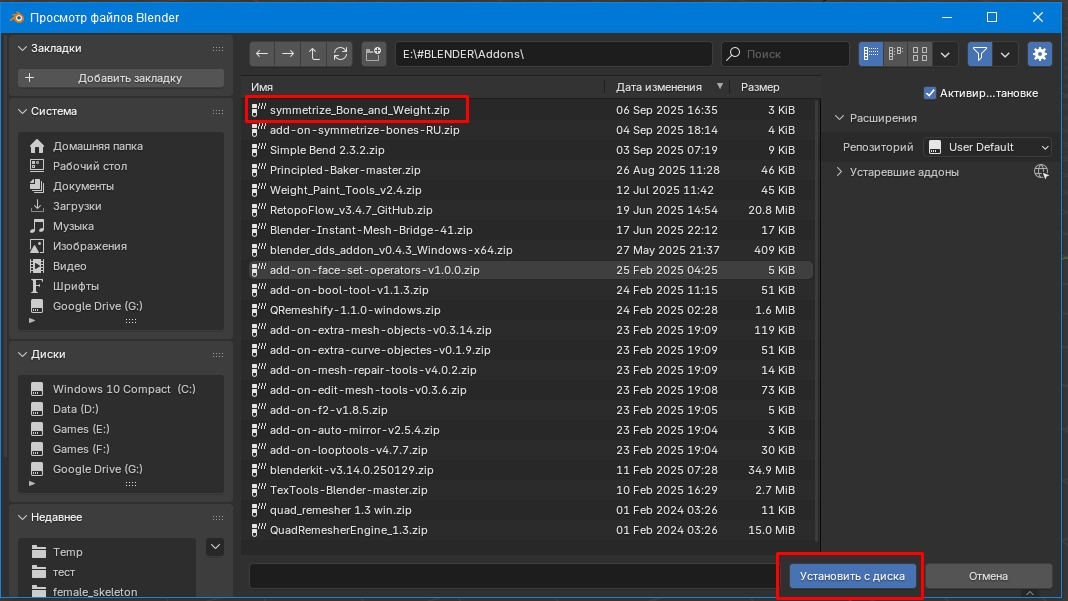Select QRemeshify-1.1.0-windows.zip file
Screen dimensions: 1068x601
point(529,310)
